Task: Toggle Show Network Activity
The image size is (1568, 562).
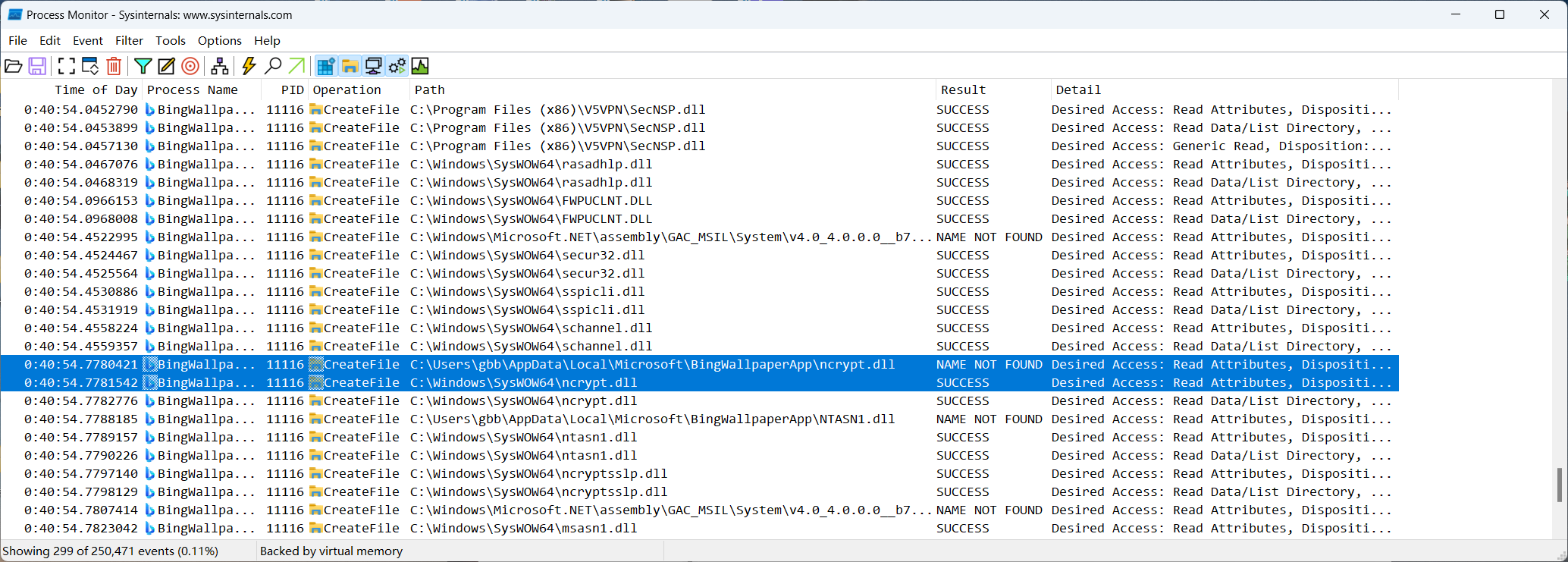Action: coord(373,66)
